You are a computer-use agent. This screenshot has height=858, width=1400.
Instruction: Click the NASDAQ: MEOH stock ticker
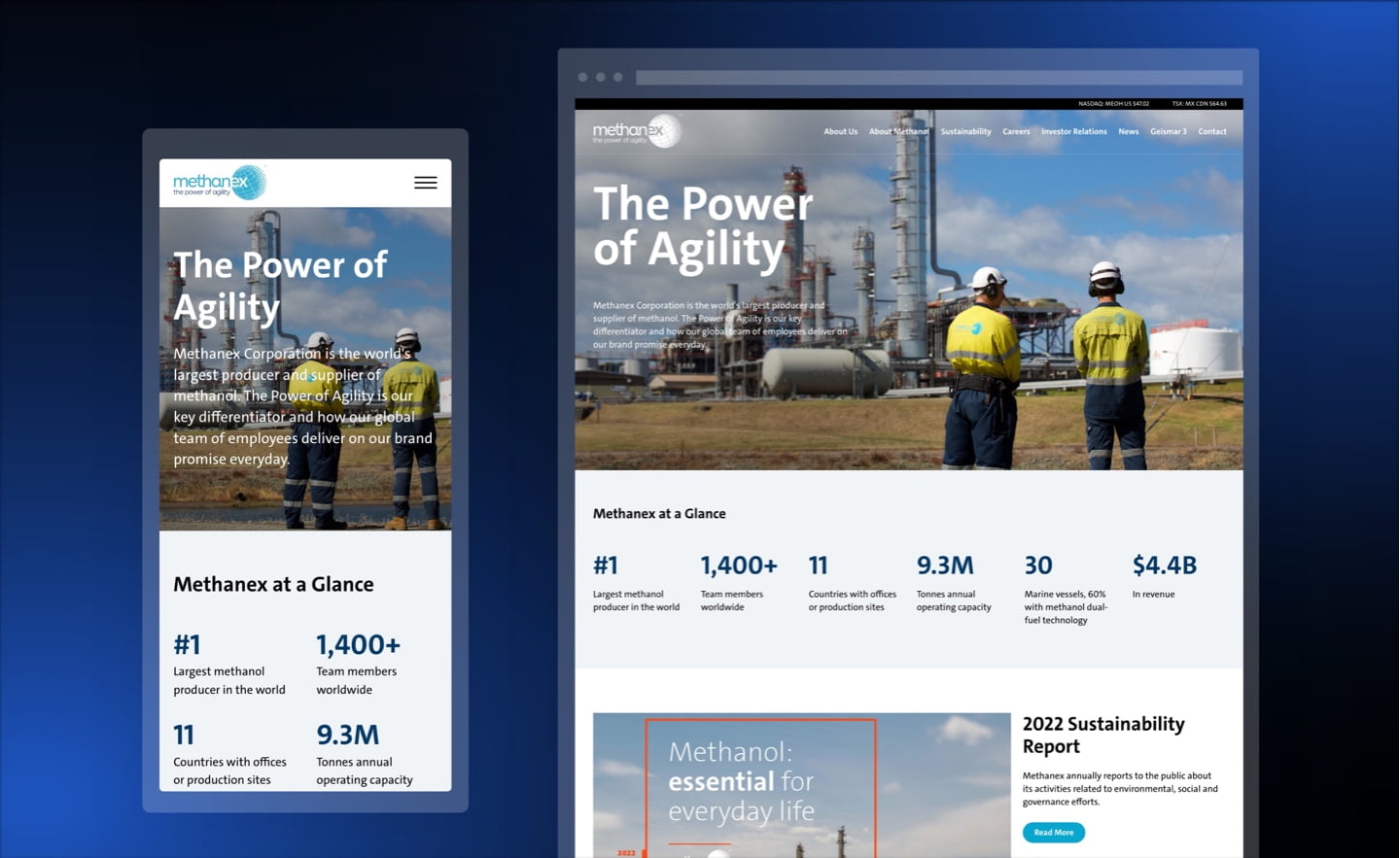pyautogui.click(x=1113, y=103)
